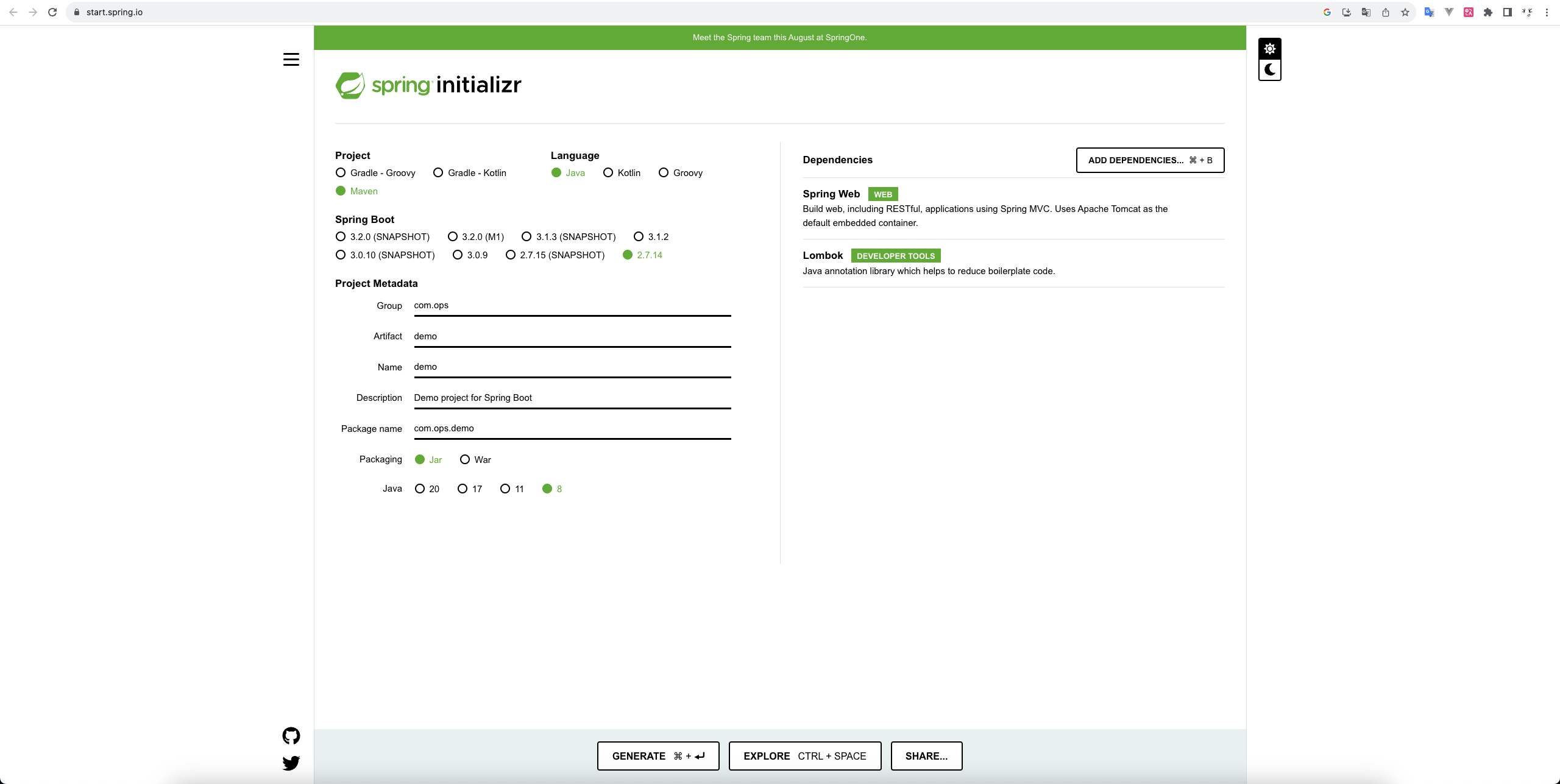Open Add Dependencies dialog
This screenshot has height=784, width=1560.
coord(1150,160)
